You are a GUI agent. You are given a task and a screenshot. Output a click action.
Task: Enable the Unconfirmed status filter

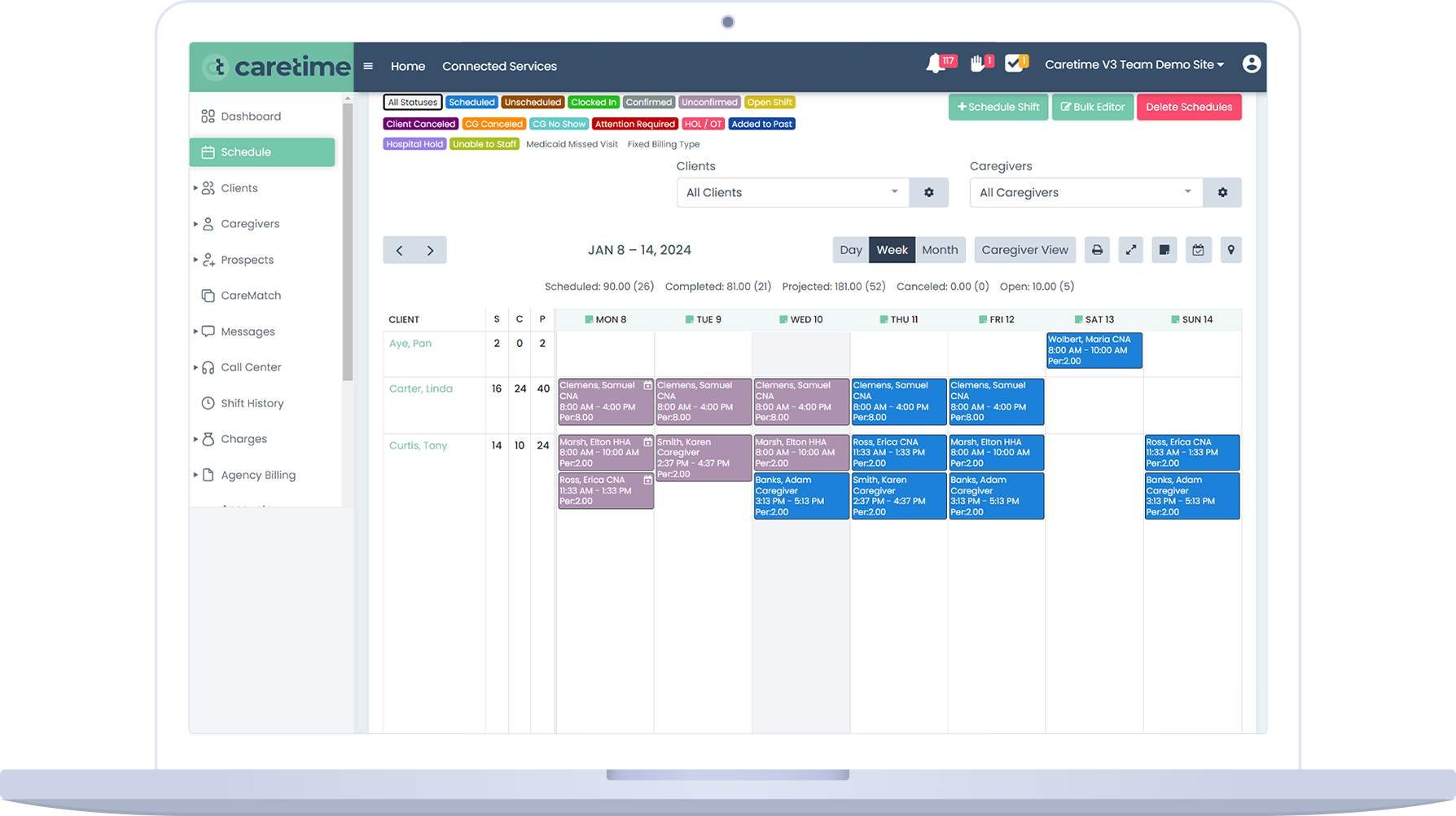point(709,102)
